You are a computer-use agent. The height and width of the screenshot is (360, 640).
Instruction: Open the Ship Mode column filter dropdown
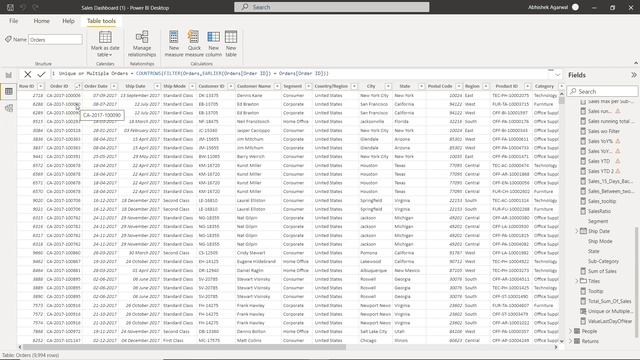pyautogui.click(x=192, y=87)
